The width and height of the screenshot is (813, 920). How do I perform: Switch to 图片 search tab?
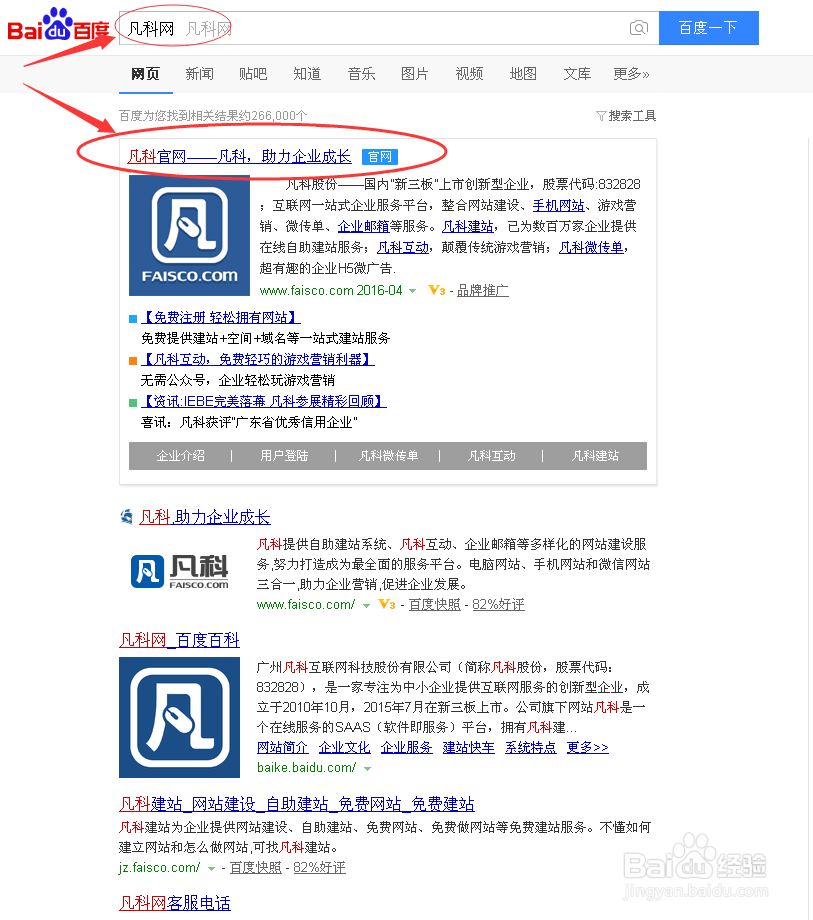pos(415,74)
